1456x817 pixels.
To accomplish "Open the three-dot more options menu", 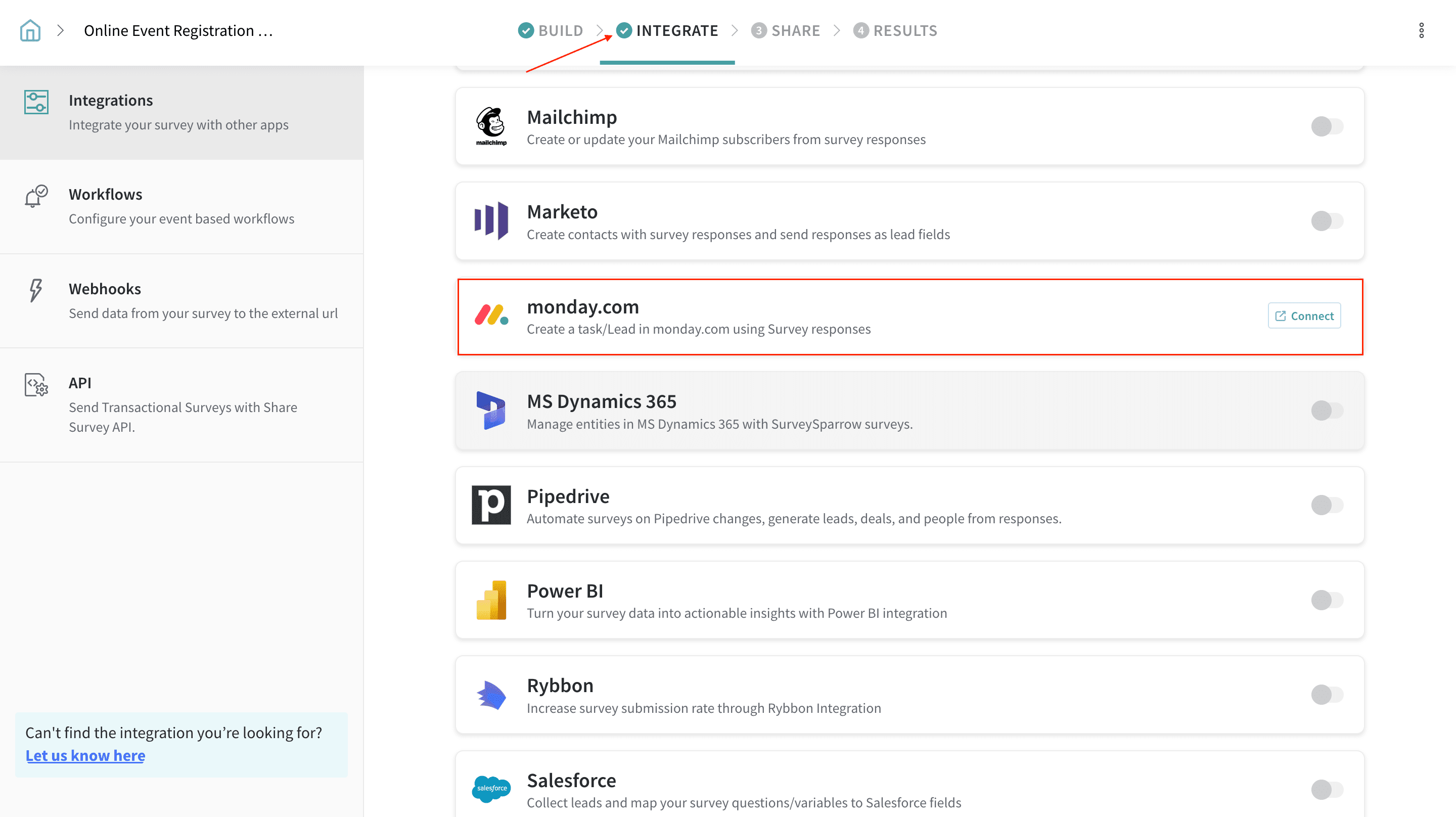I will [1421, 30].
